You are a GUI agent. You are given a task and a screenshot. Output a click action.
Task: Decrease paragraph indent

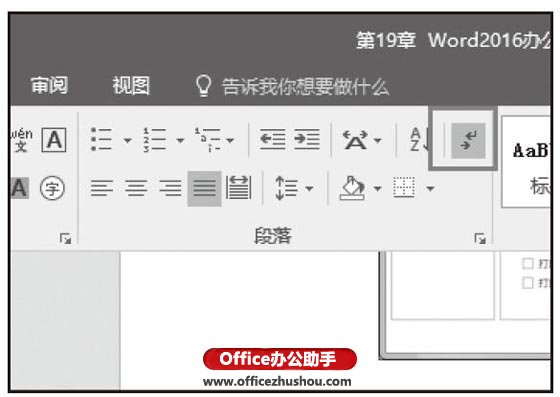[272, 139]
